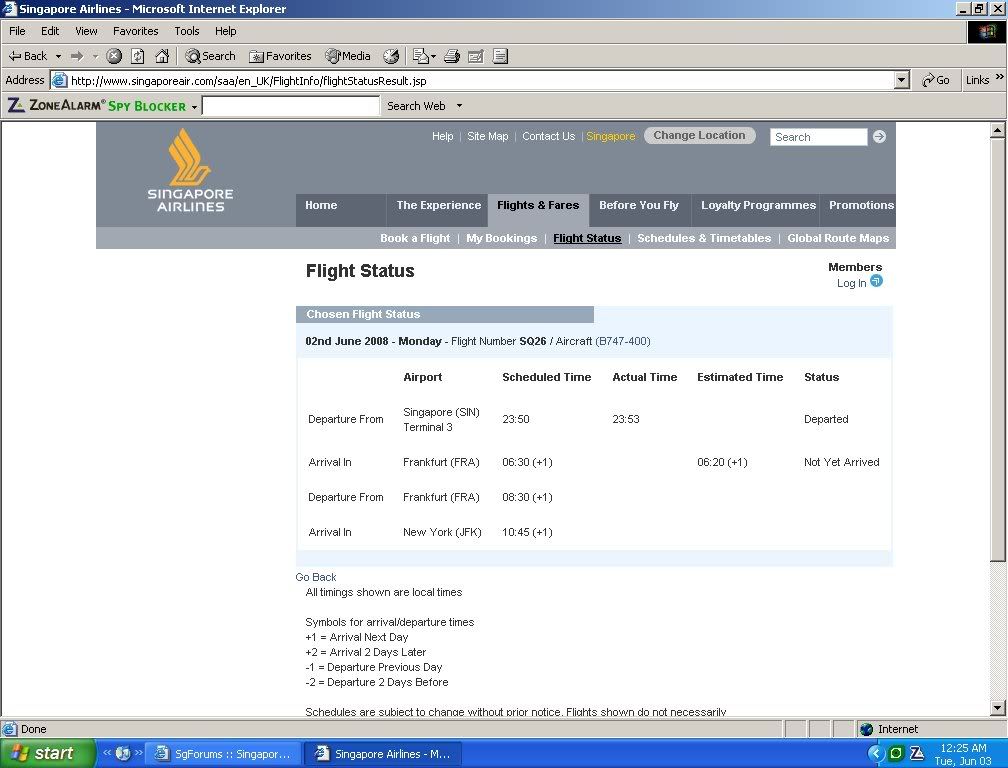Expand the Address bar dropdown arrow
The width and height of the screenshot is (1008, 768).
click(901, 80)
